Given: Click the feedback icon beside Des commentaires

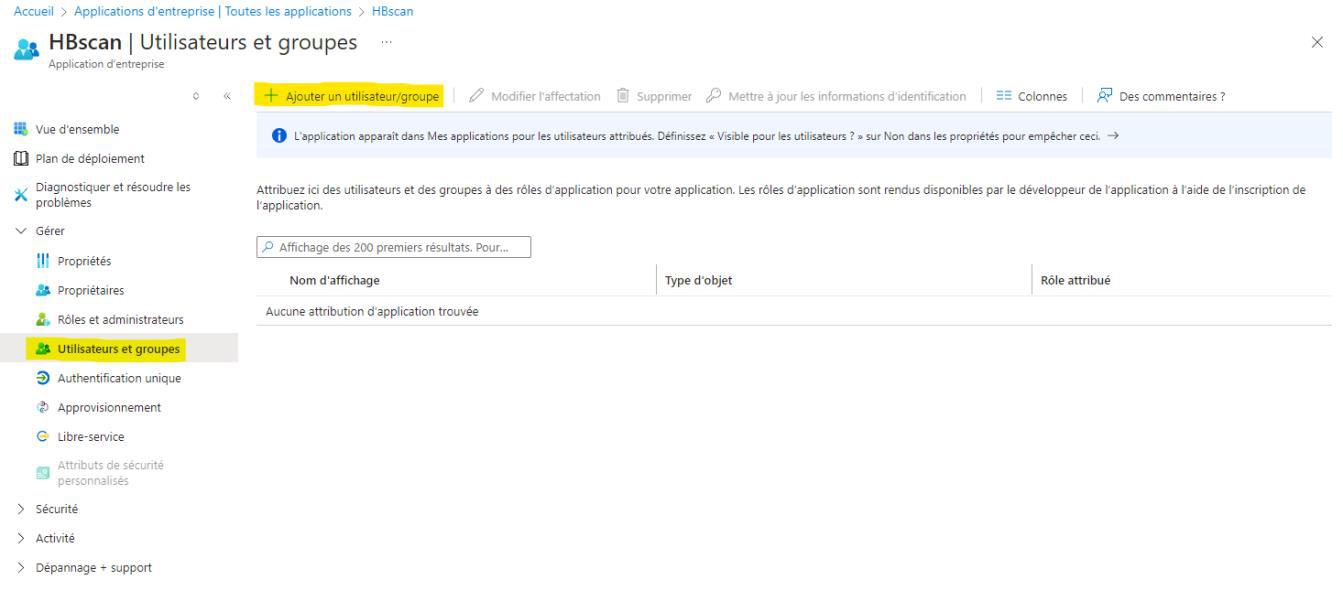Looking at the screenshot, I should (x=1105, y=96).
